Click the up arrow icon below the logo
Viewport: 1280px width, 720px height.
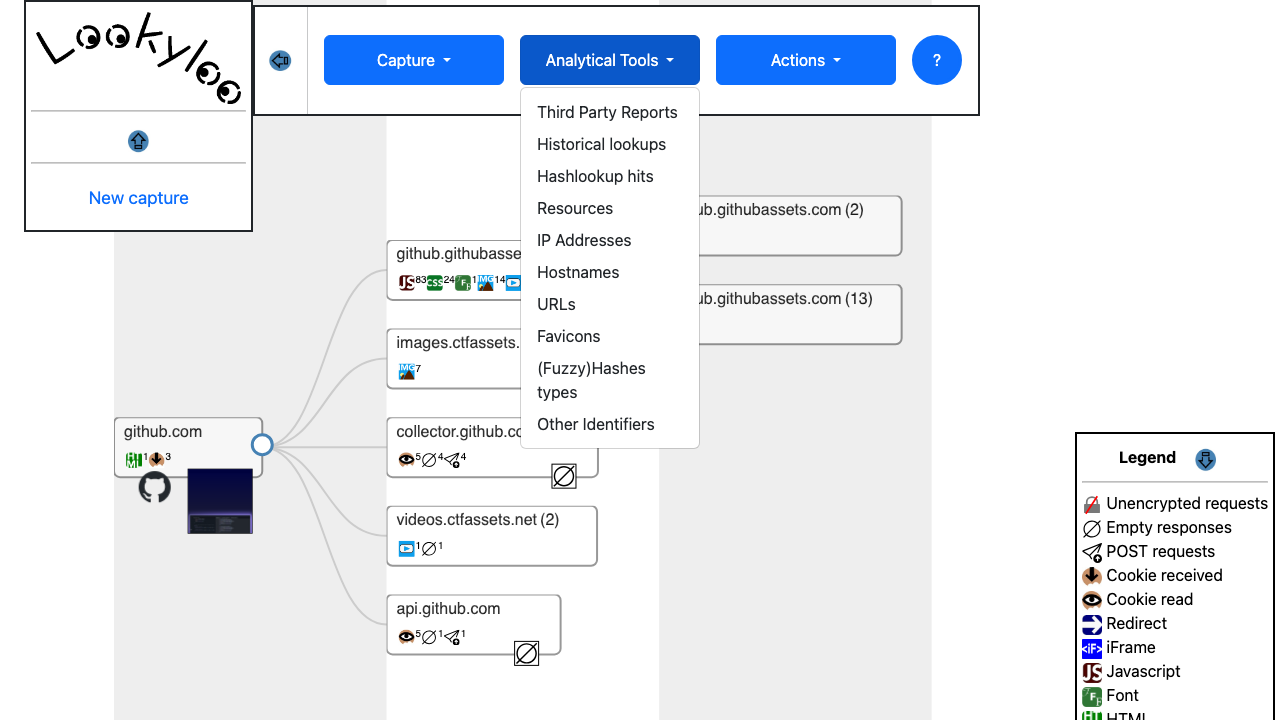(138, 142)
